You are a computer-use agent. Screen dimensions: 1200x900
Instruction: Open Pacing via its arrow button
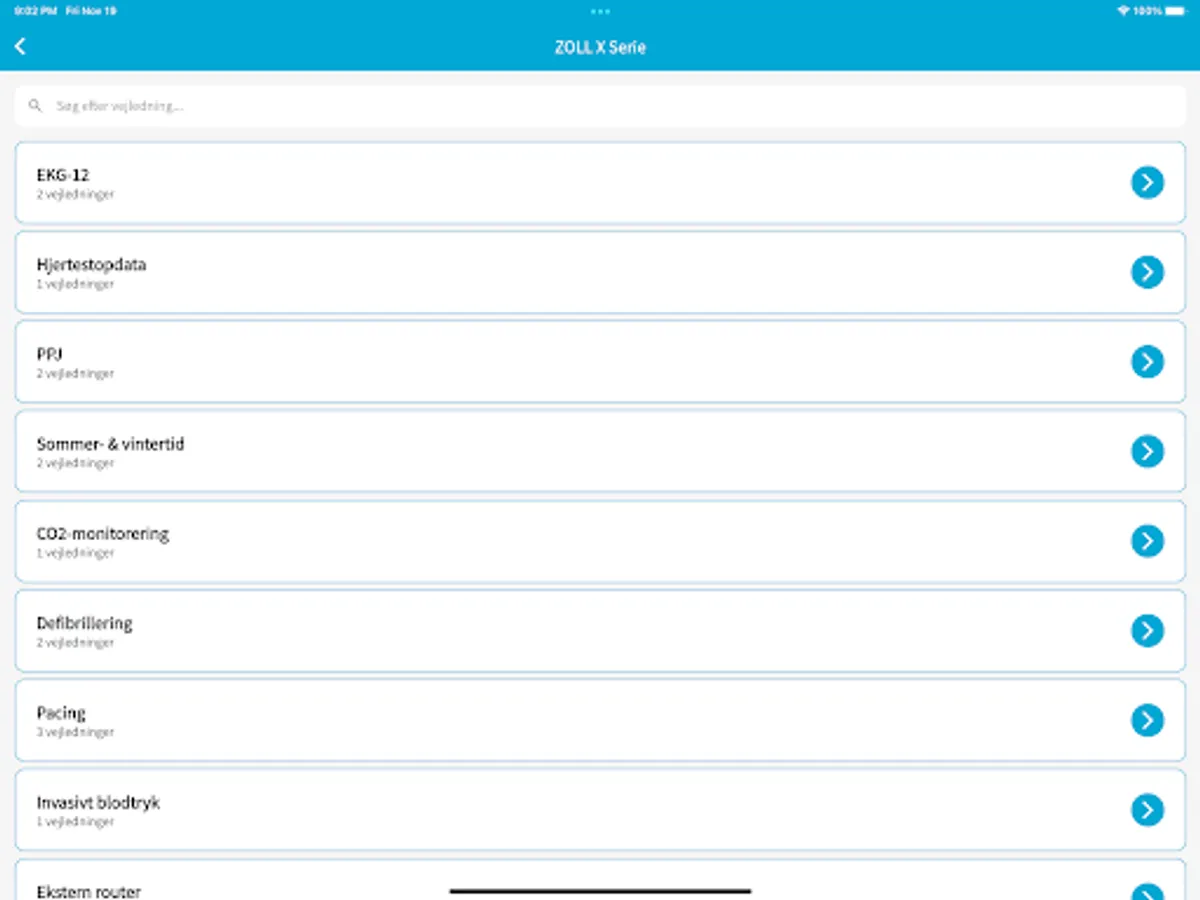[x=1147, y=720]
